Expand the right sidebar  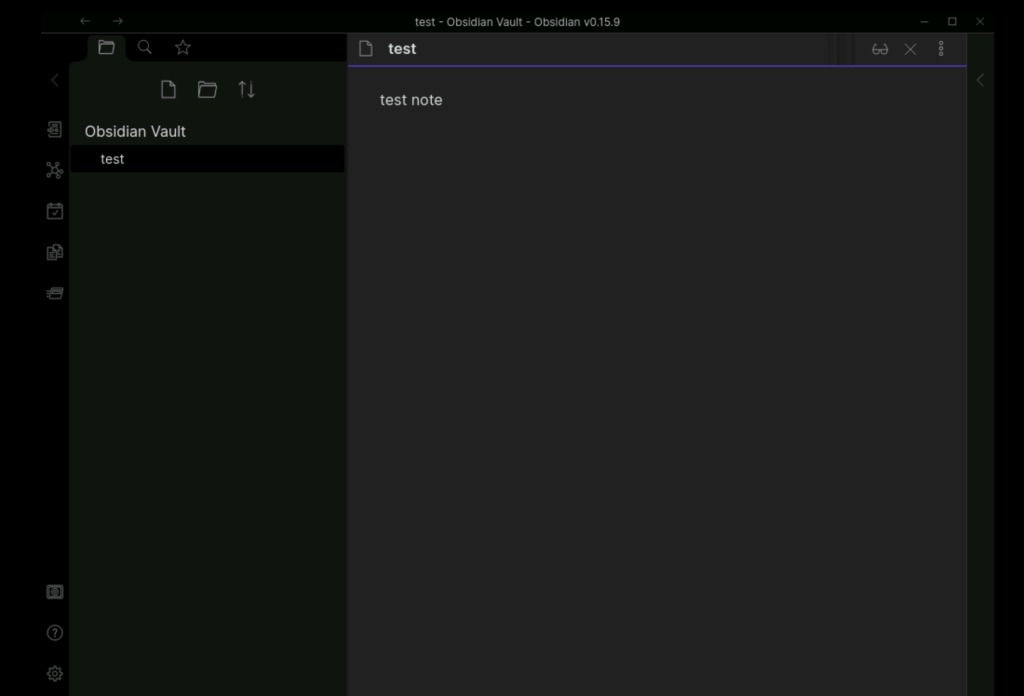click(x=980, y=80)
